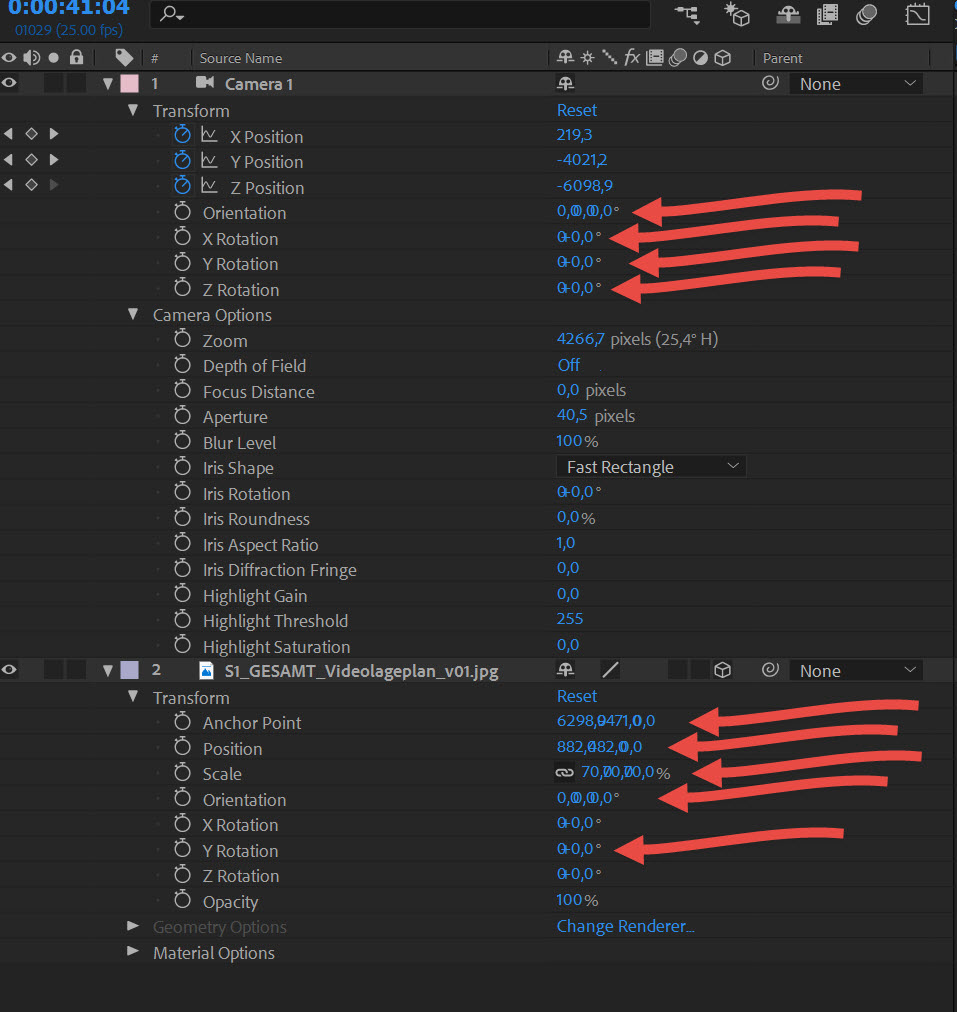Collapse the Camera Options group

coord(133,314)
